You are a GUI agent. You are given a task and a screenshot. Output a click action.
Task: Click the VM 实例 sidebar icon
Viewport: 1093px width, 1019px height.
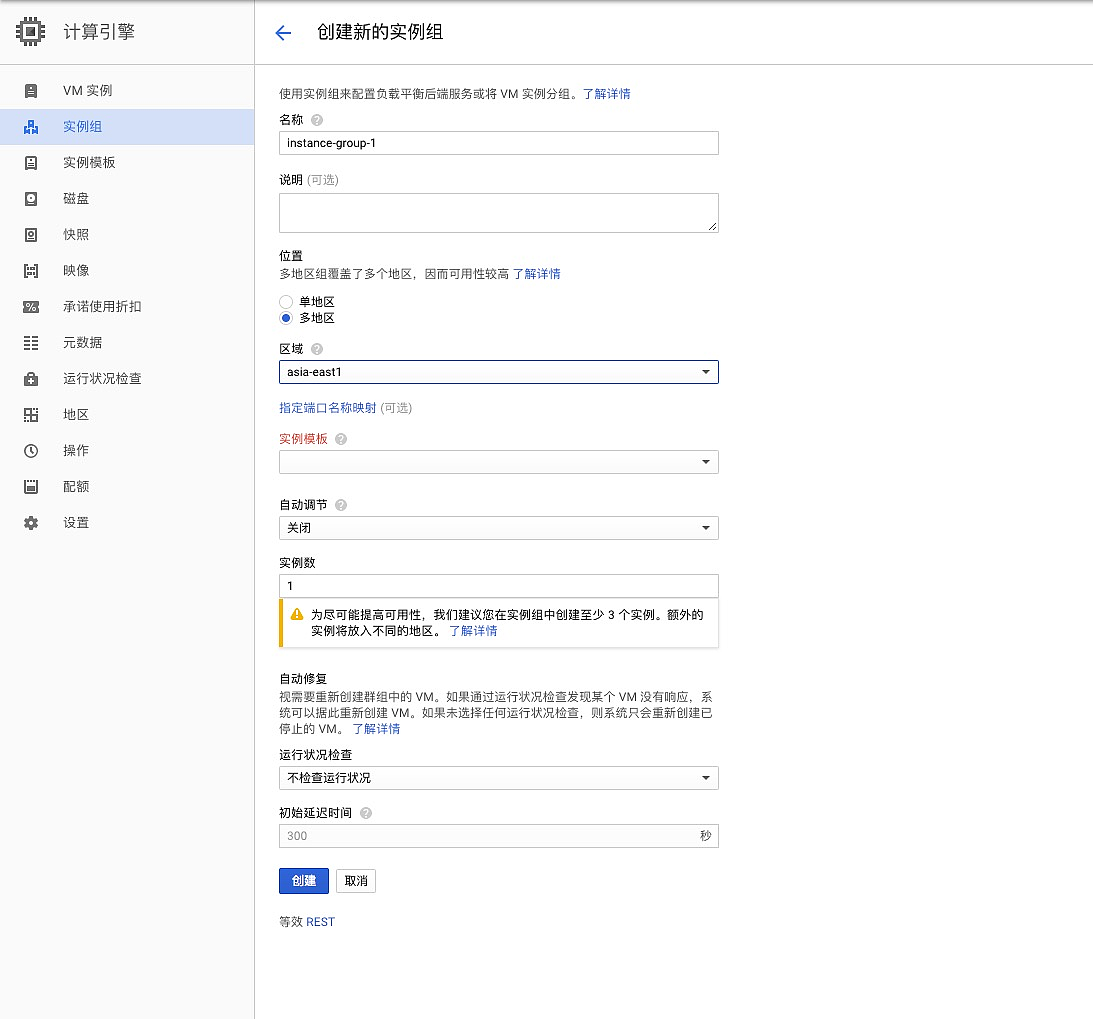coord(31,91)
